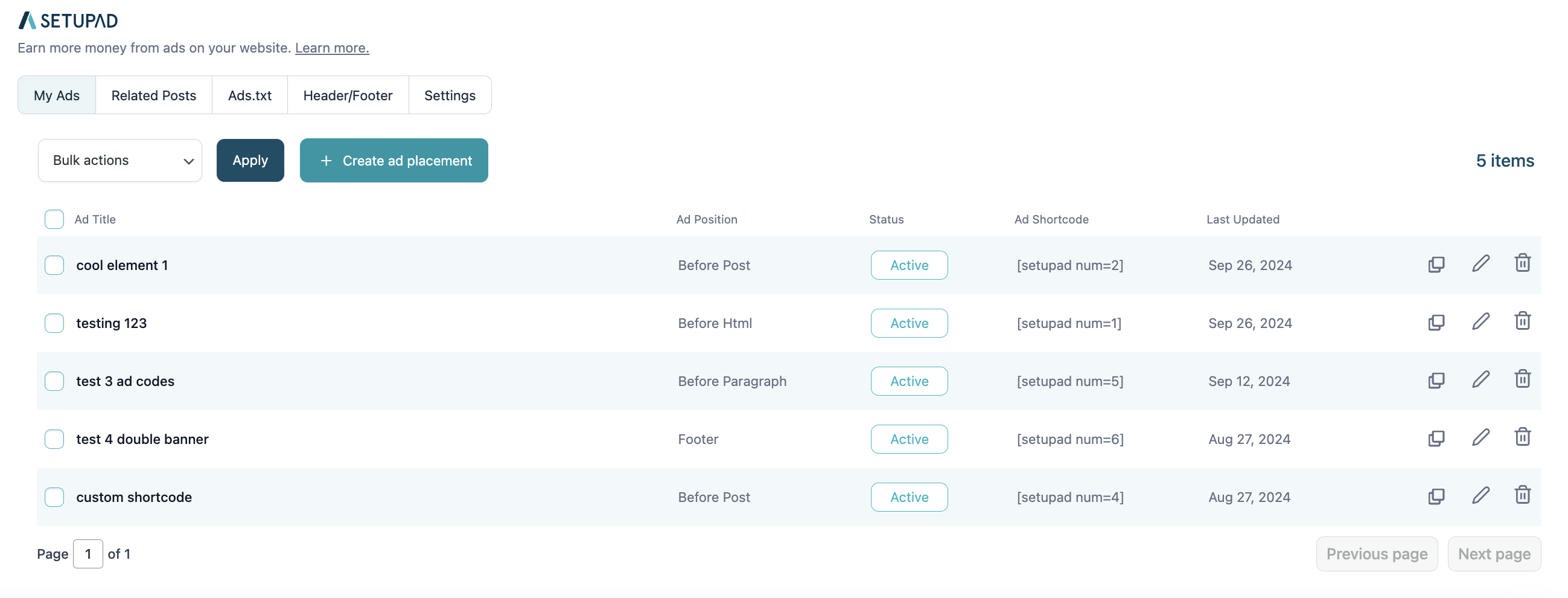Click the page number input field
Image resolution: width=1568 pixels, height=598 pixels.
pyautogui.click(x=88, y=553)
